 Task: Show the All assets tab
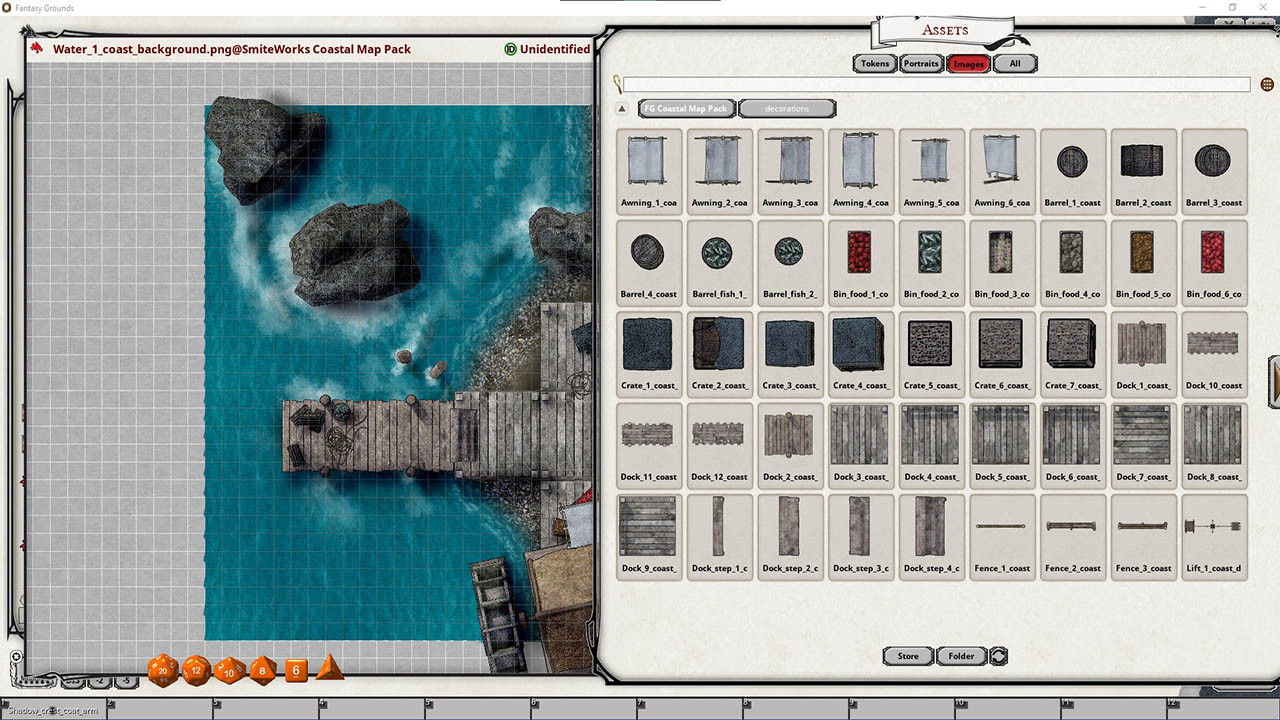[1015, 64]
